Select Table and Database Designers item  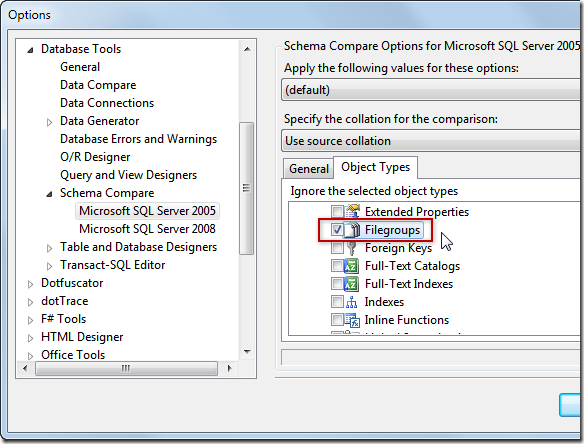pos(139,247)
